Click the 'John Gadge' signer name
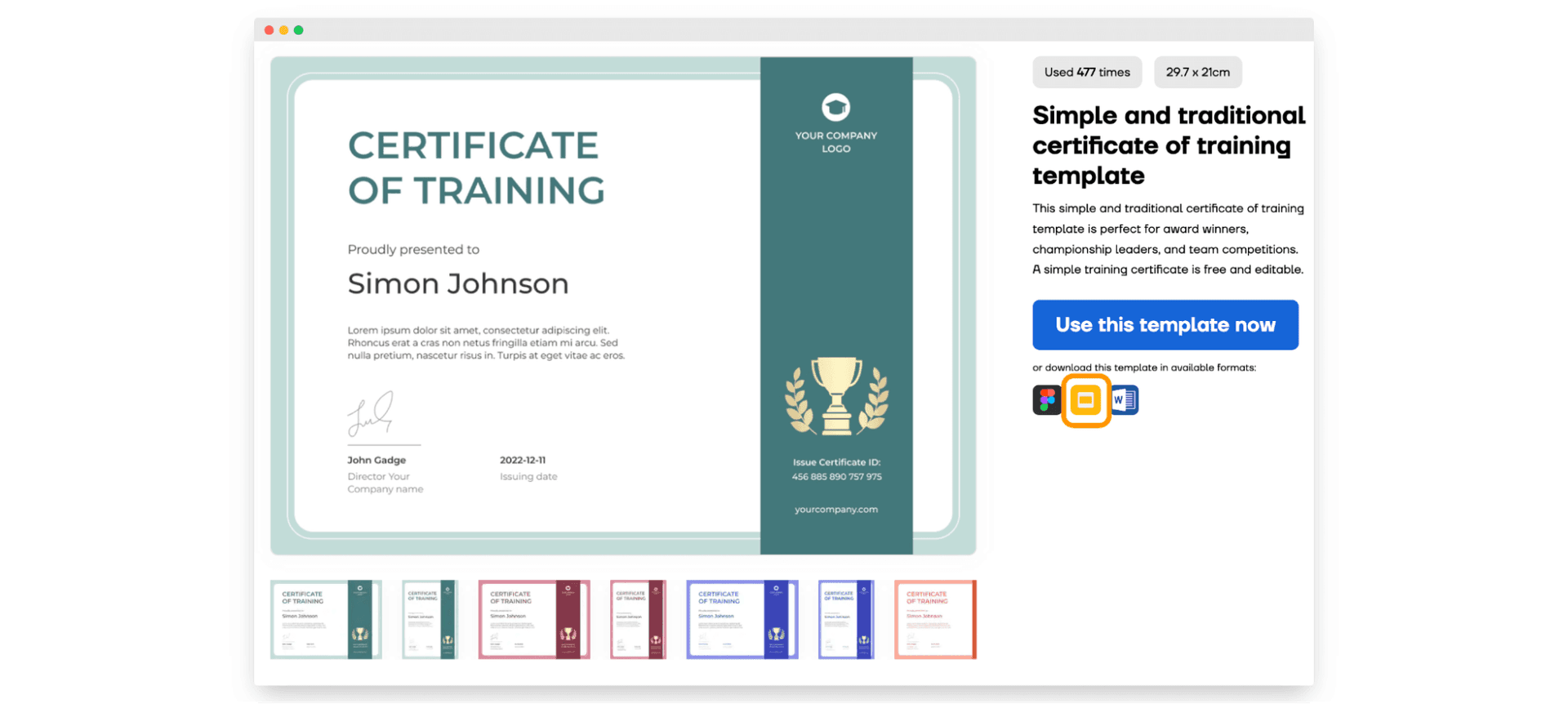The height and width of the screenshot is (704, 1568). pyautogui.click(x=376, y=460)
